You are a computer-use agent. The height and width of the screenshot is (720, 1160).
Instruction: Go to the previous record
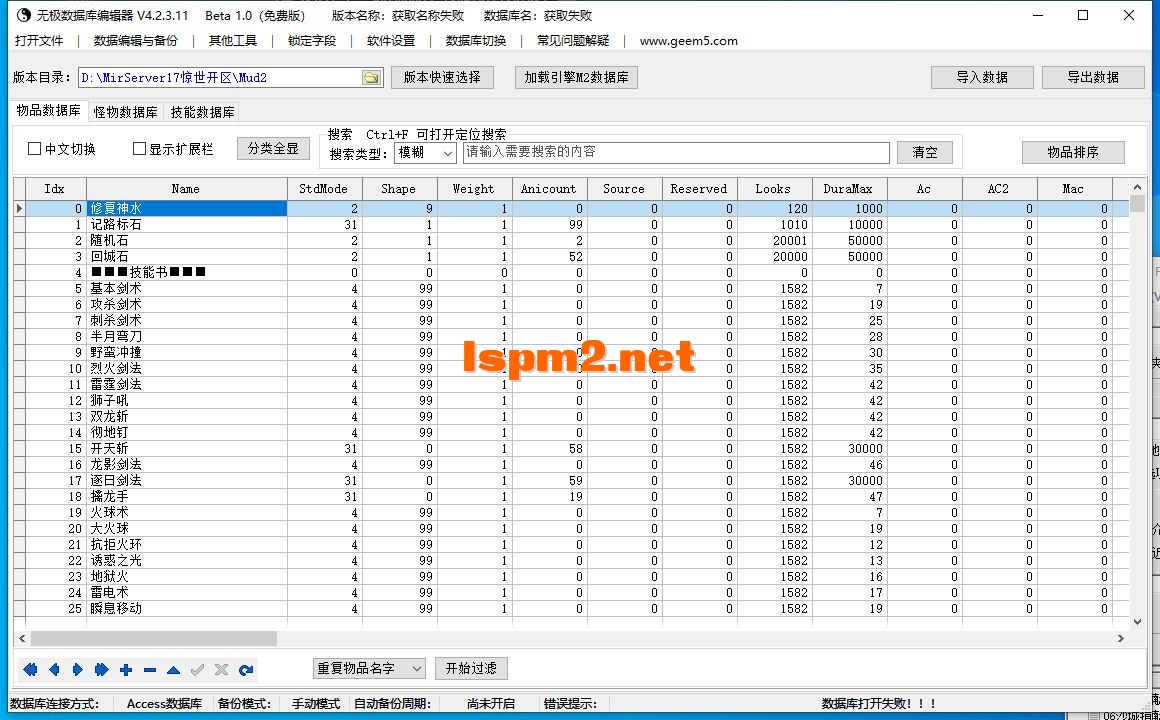pyautogui.click(x=55, y=670)
